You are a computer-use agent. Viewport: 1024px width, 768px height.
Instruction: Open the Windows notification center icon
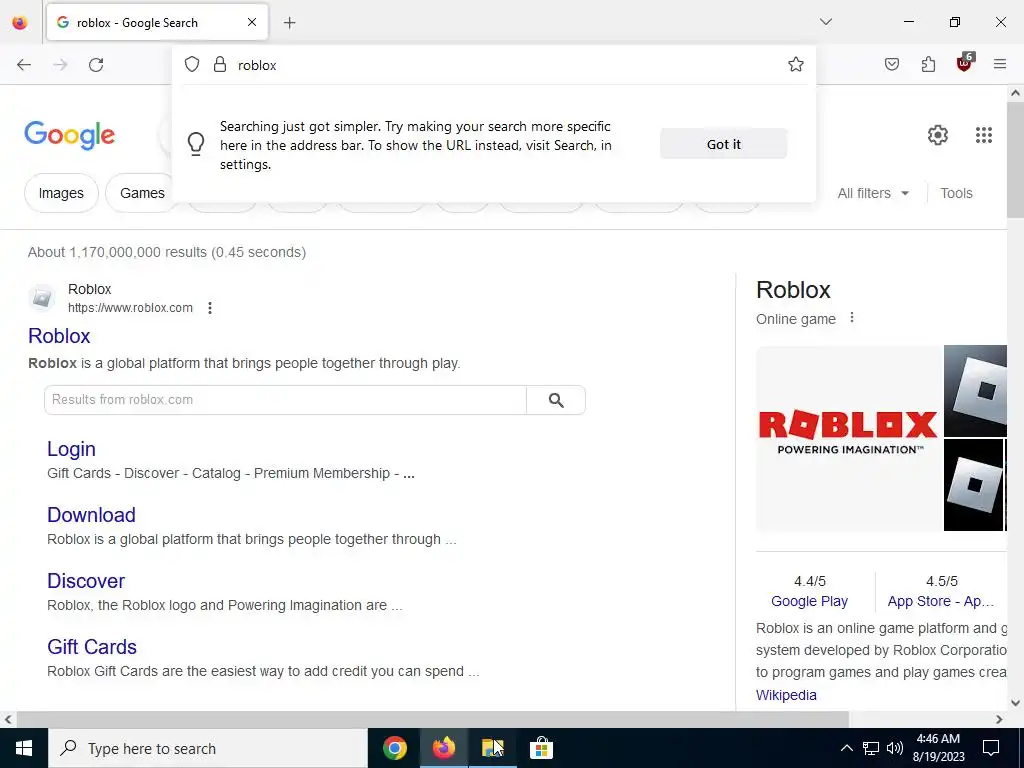pyautogui.click(x=991, y=748)
